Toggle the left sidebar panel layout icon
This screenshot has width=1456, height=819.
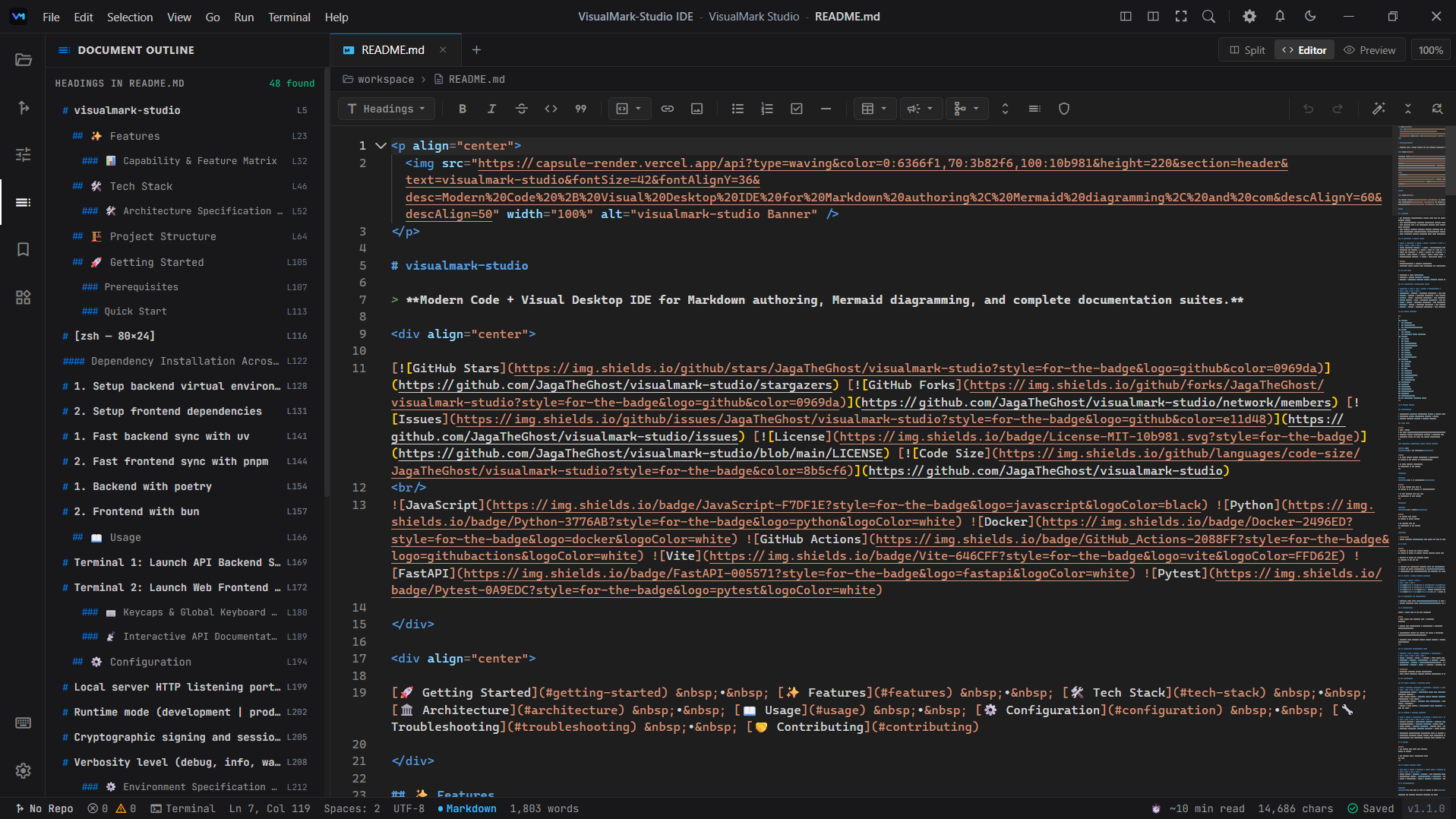pos(1126,16)
